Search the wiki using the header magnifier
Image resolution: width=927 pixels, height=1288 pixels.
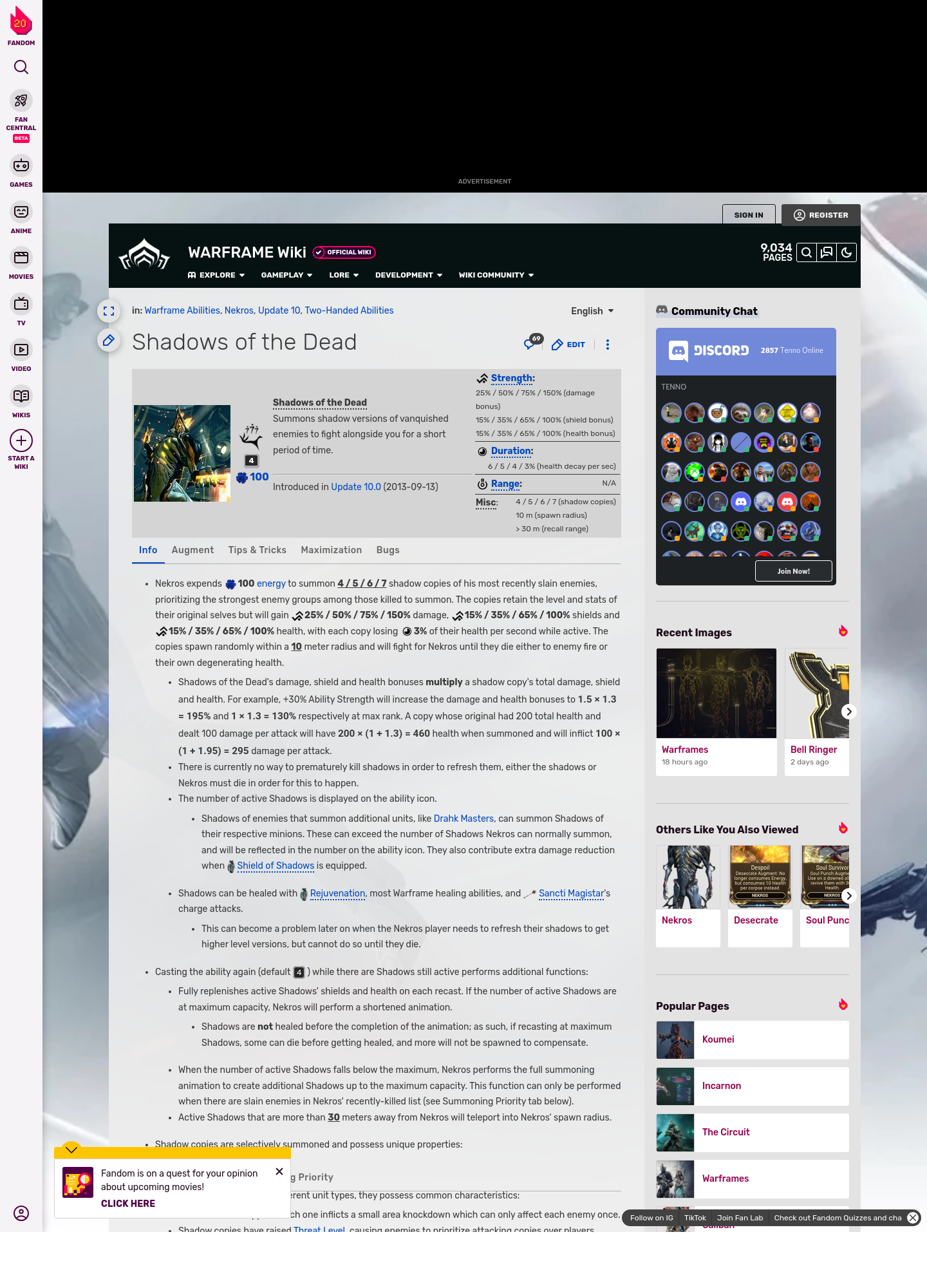807,252
